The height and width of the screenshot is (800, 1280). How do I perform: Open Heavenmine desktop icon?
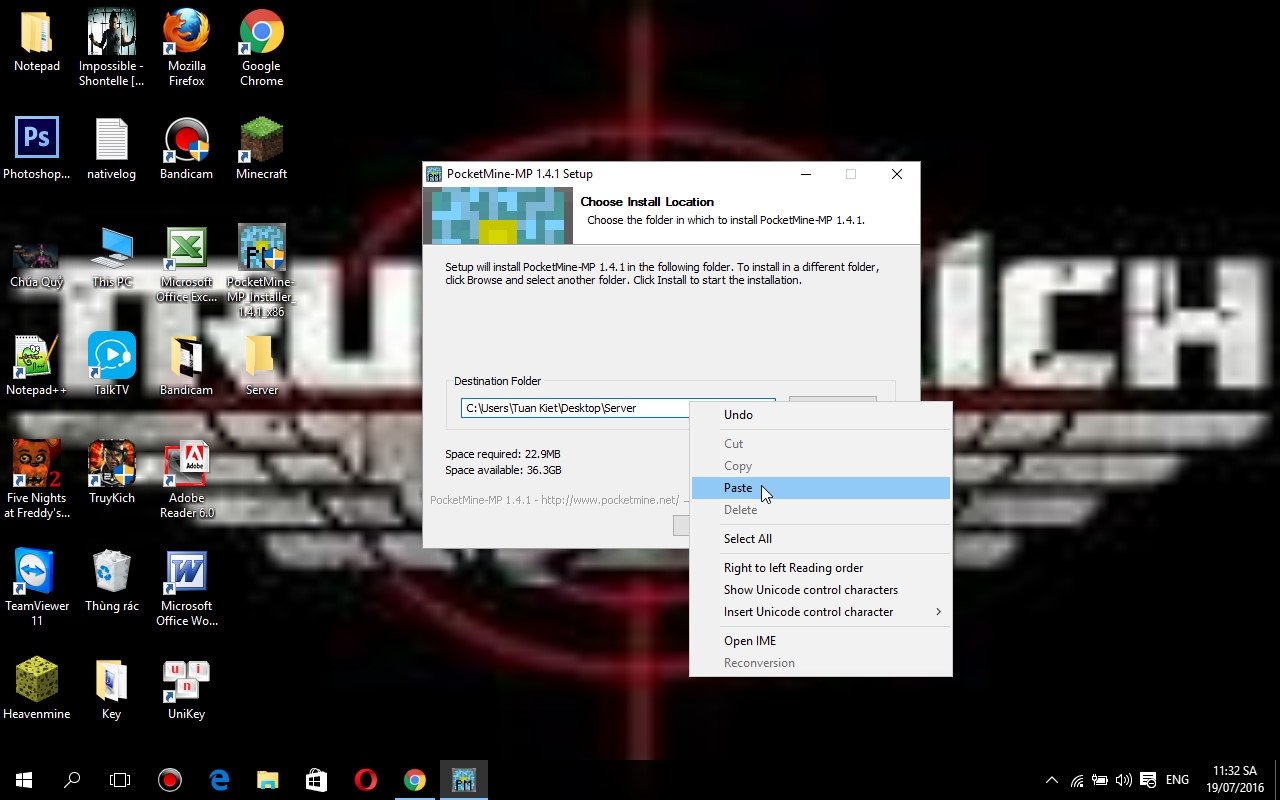click(37, 689)
